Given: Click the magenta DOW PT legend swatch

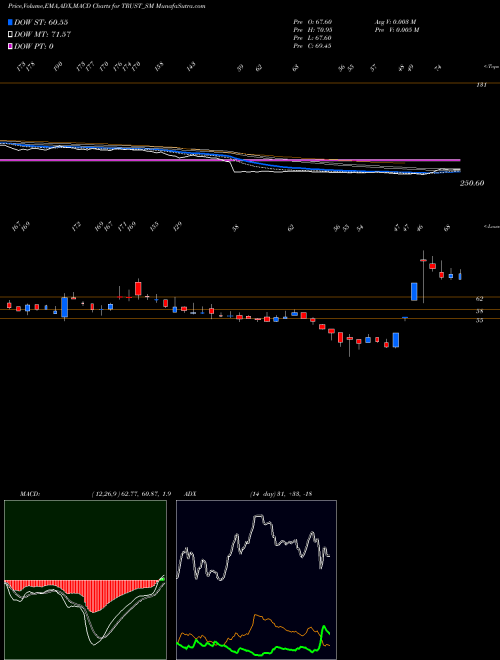Looking at the screenshot, I should (x=10, y=46).
